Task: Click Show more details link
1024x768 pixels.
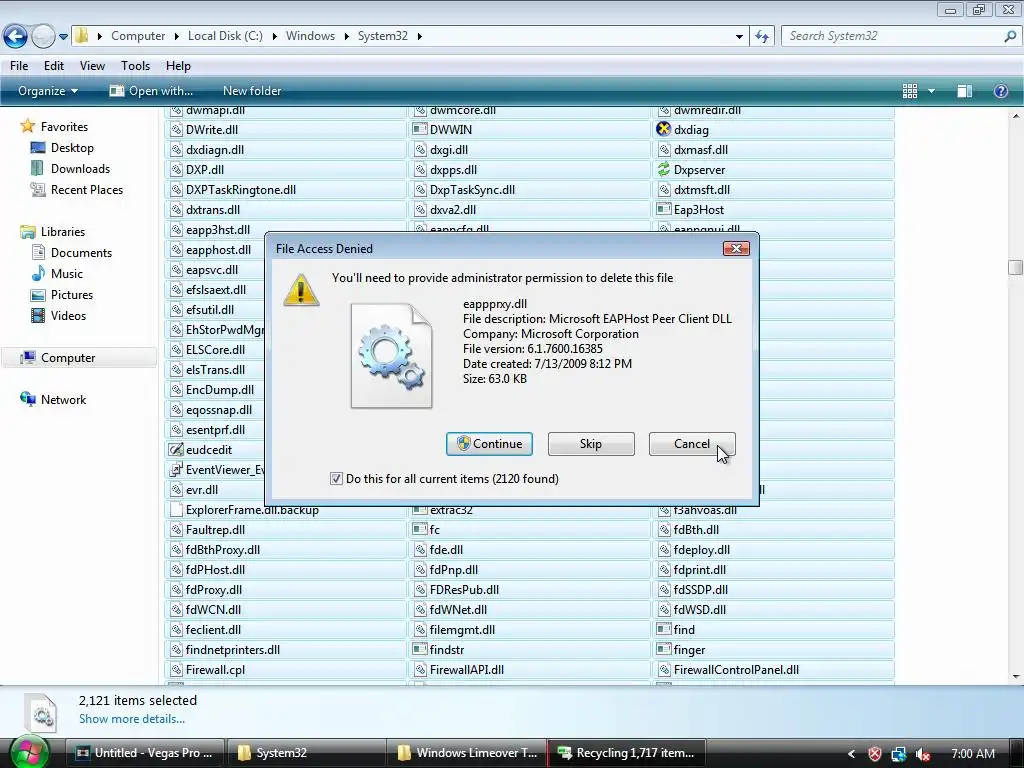Action: click(132, 719)
